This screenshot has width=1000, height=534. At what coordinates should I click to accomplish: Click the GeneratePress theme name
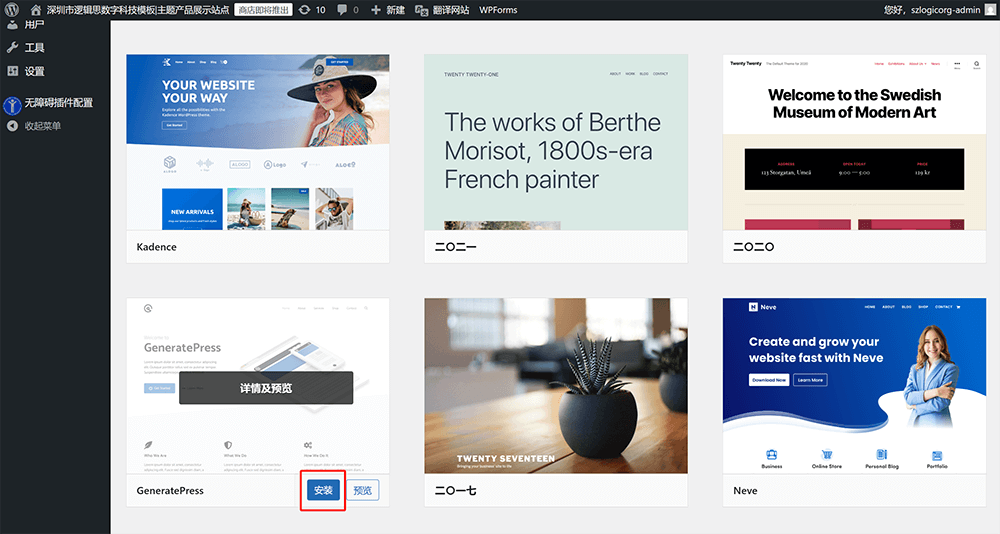pos(170,491)
